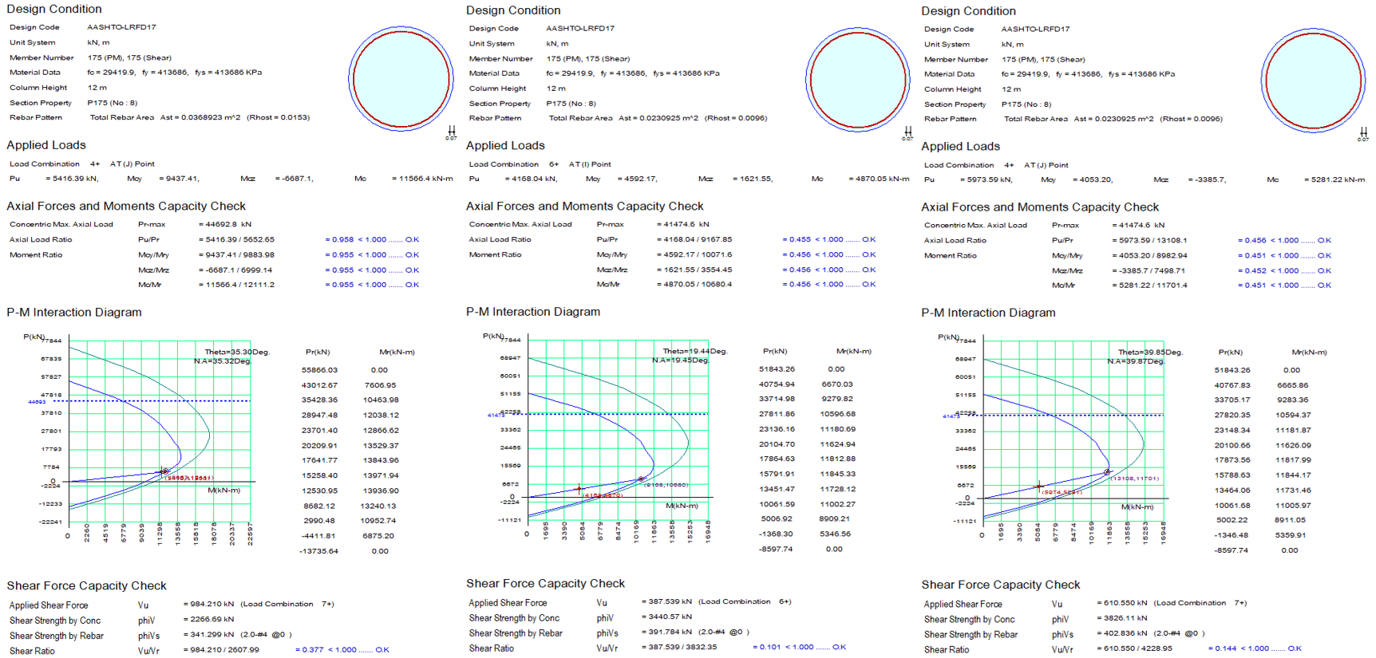The height and width of the screenshot is (658, 1376).
Task: Click the left report 'Design Condition' heading
Action: (x=54, y=10)
